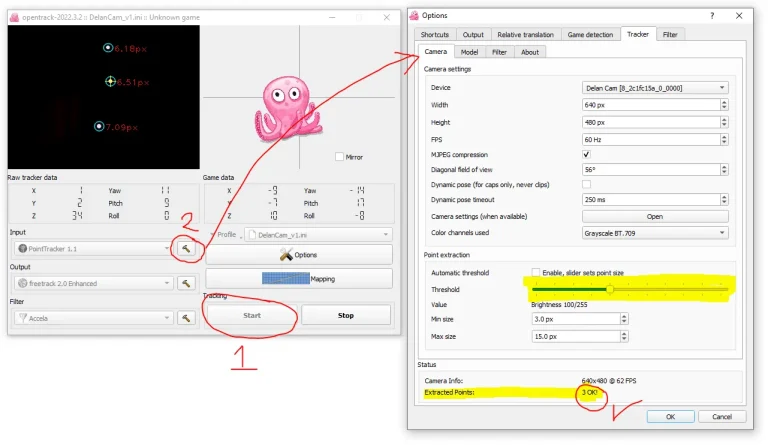Screen dimensions: 768x445
Task: Click the '640x480 @ 62 FPS' camera info
Action: (609, 380)
